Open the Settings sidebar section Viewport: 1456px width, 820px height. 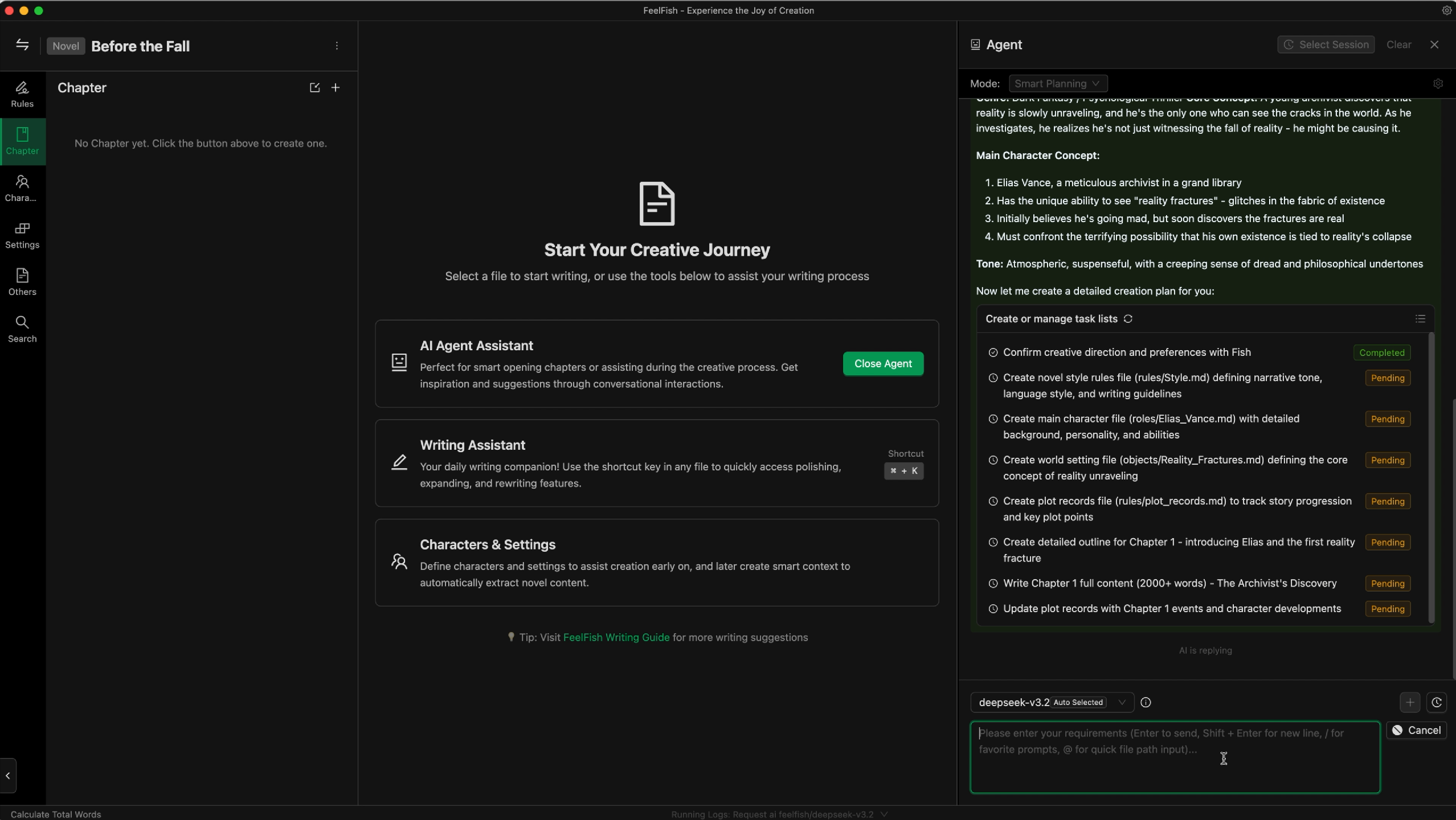(22, 235)
